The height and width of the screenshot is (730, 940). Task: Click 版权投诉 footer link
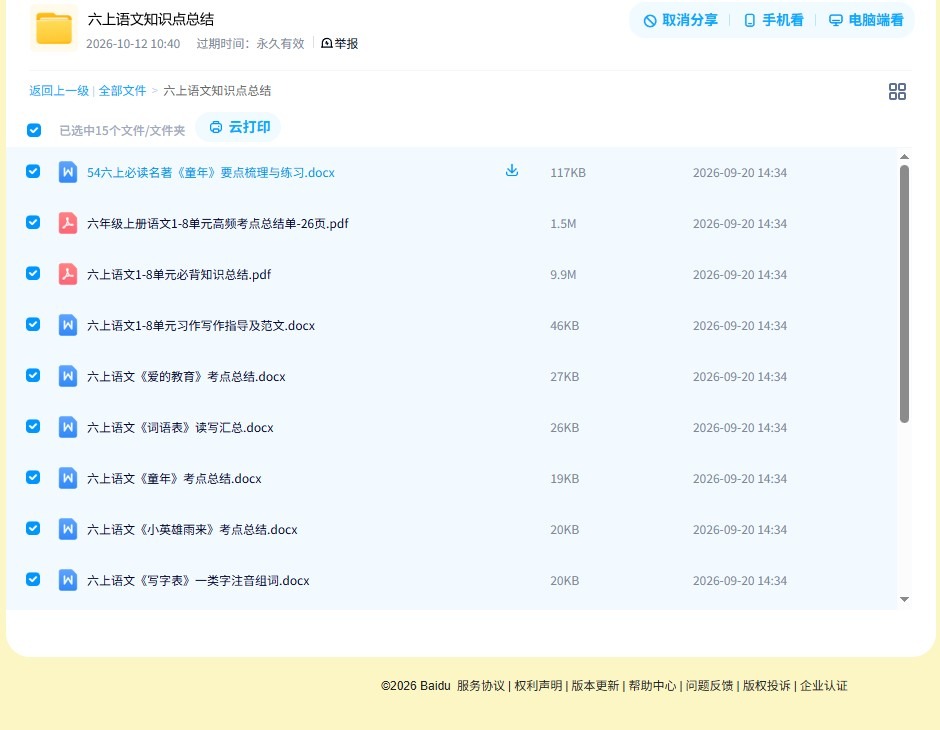[767, 686]
